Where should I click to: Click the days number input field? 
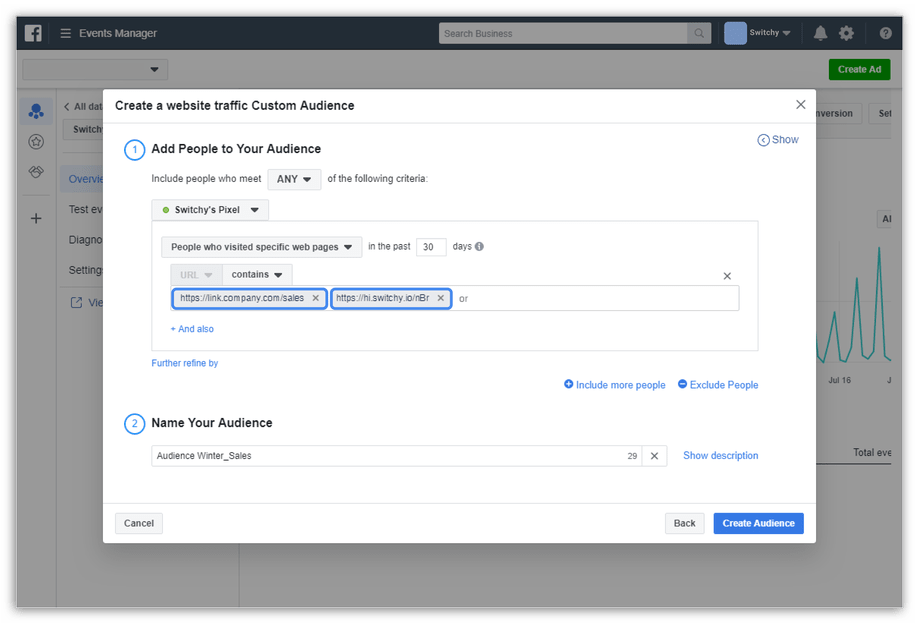pos(431,247)
